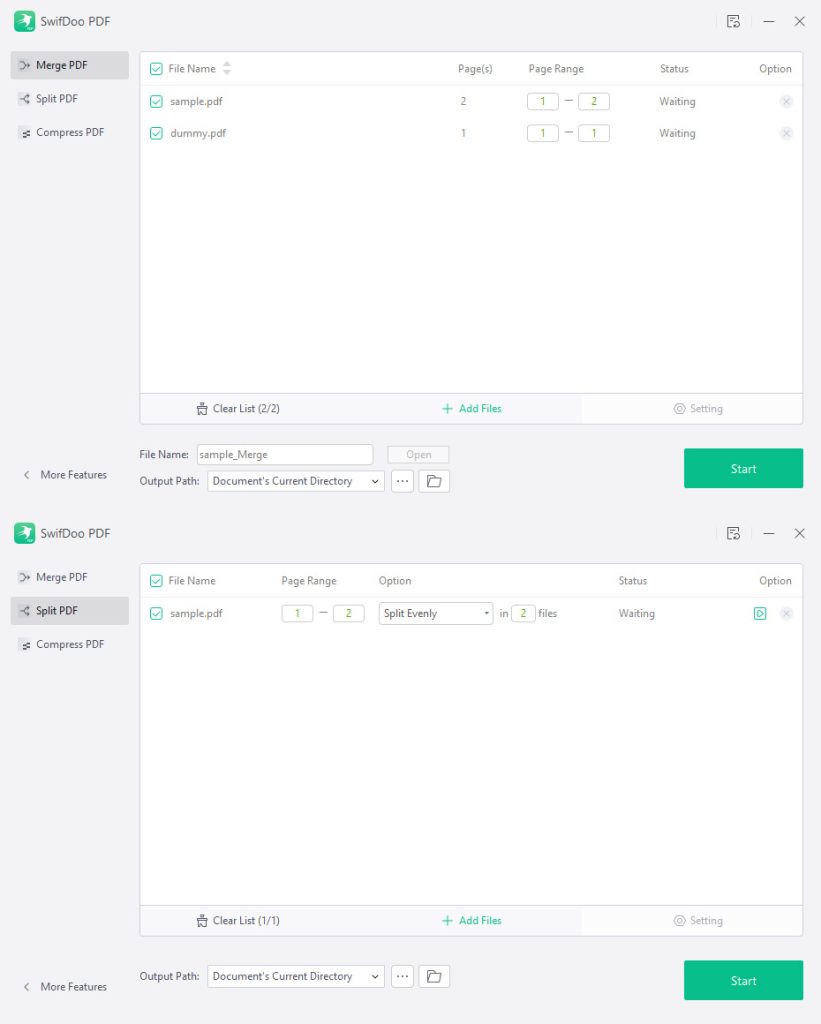Select Merge PDF tab in top window

click(x=69, y=65)
